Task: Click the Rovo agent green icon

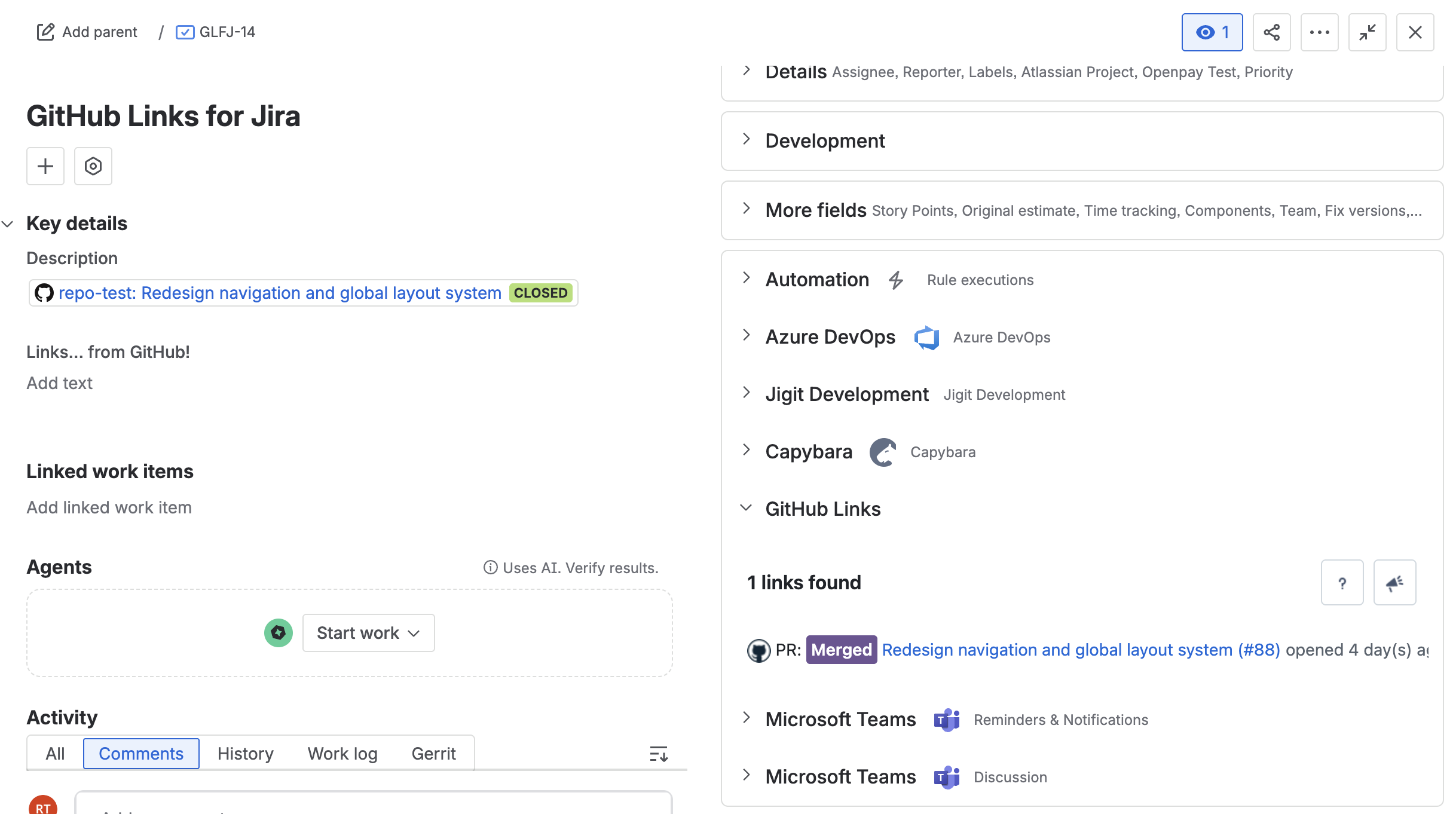Action: click(279, 633)
